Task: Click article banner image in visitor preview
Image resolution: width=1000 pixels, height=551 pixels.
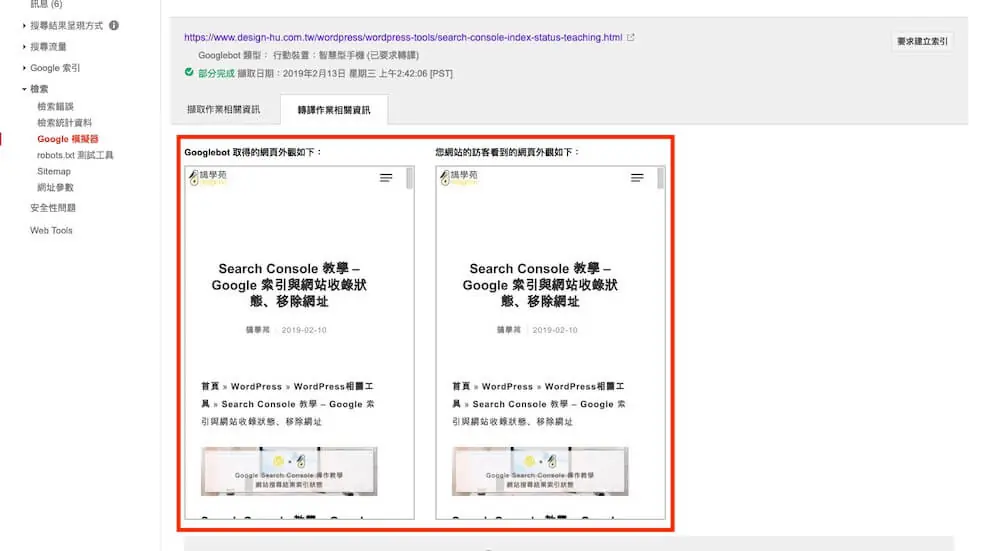Action: coord(540,471)
